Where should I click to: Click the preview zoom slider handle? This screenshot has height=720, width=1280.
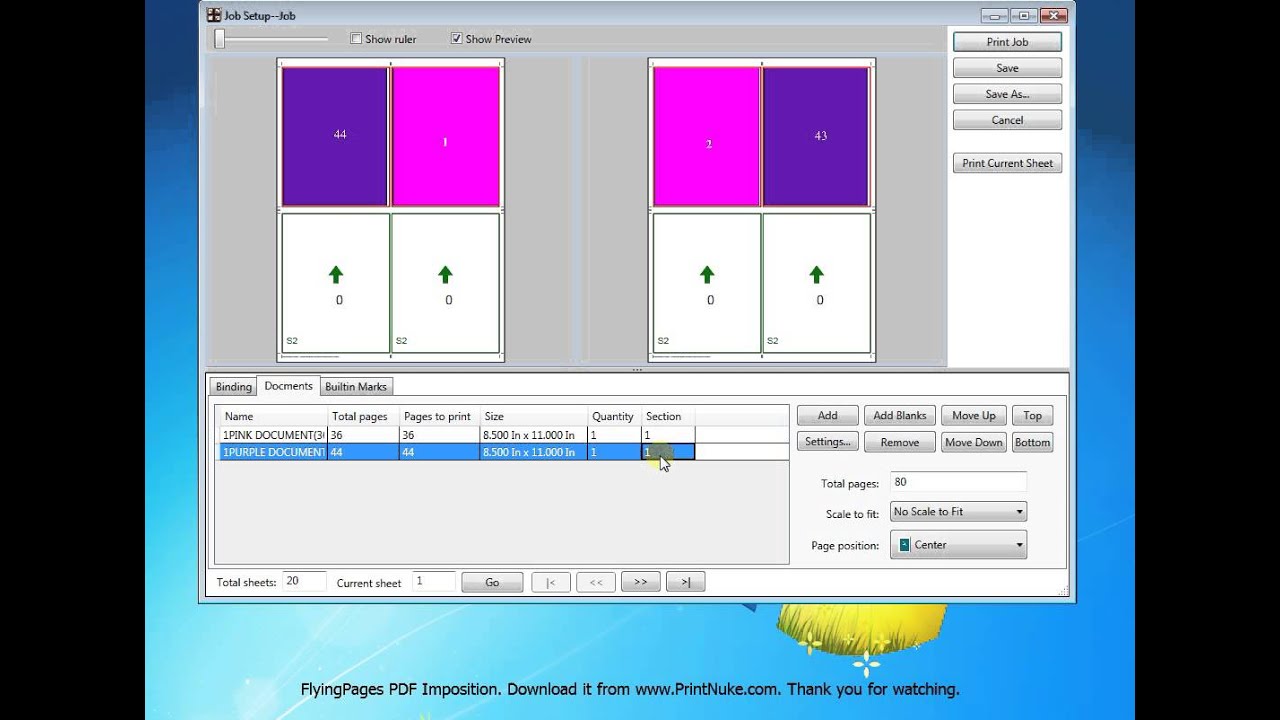(220, 39)
